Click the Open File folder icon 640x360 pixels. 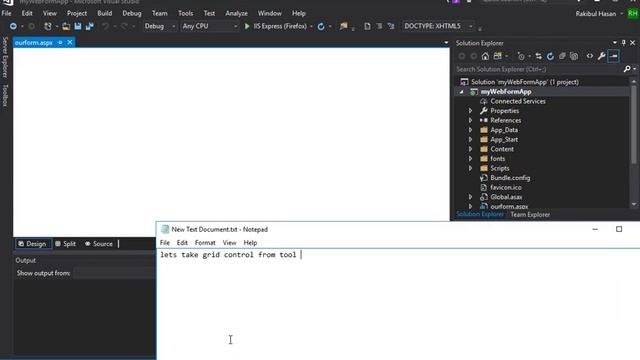[66, 26]
